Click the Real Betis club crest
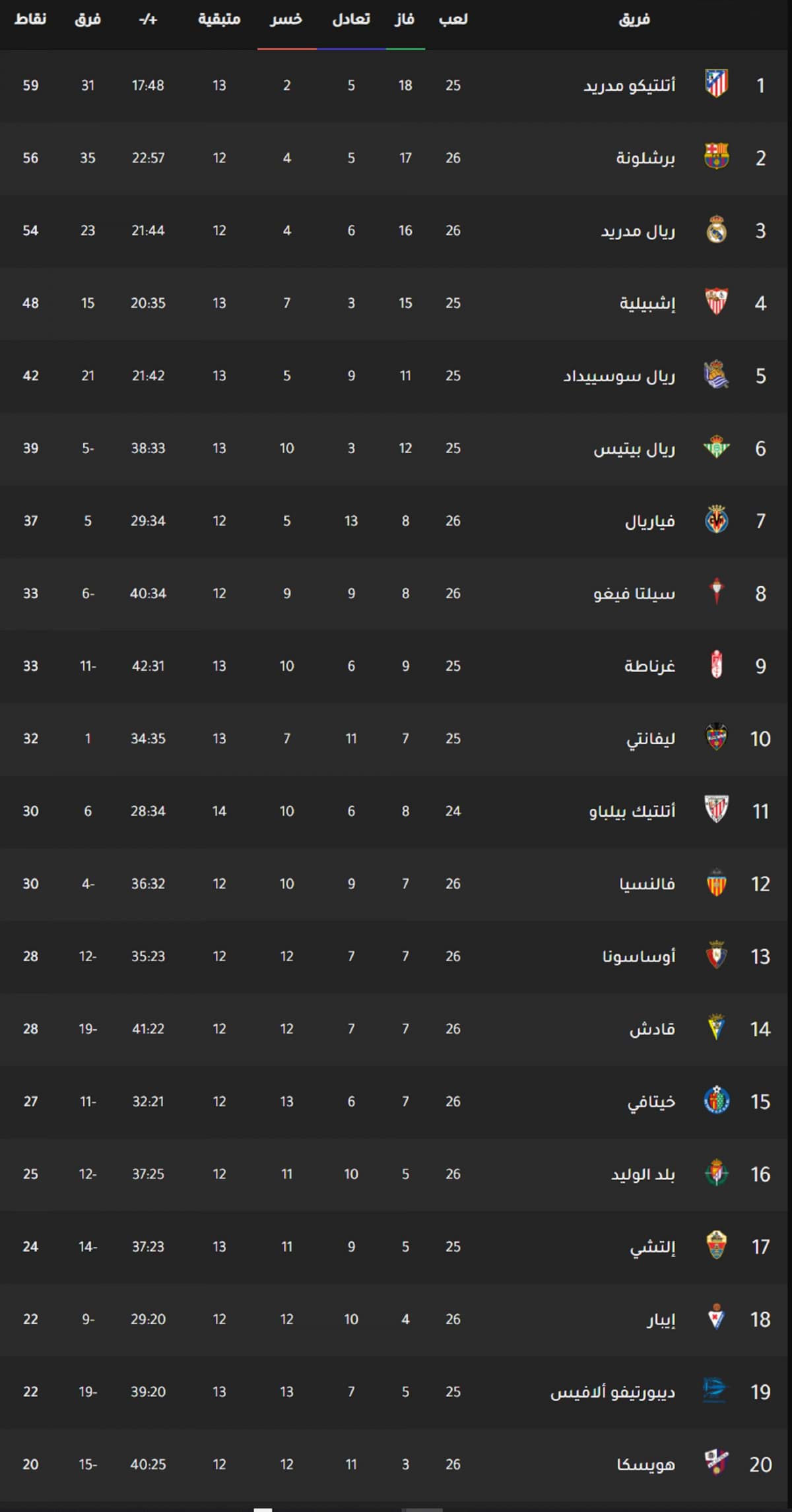This screenshot has width=792, height=1512. pyautogui.click(x=716, y=448)
